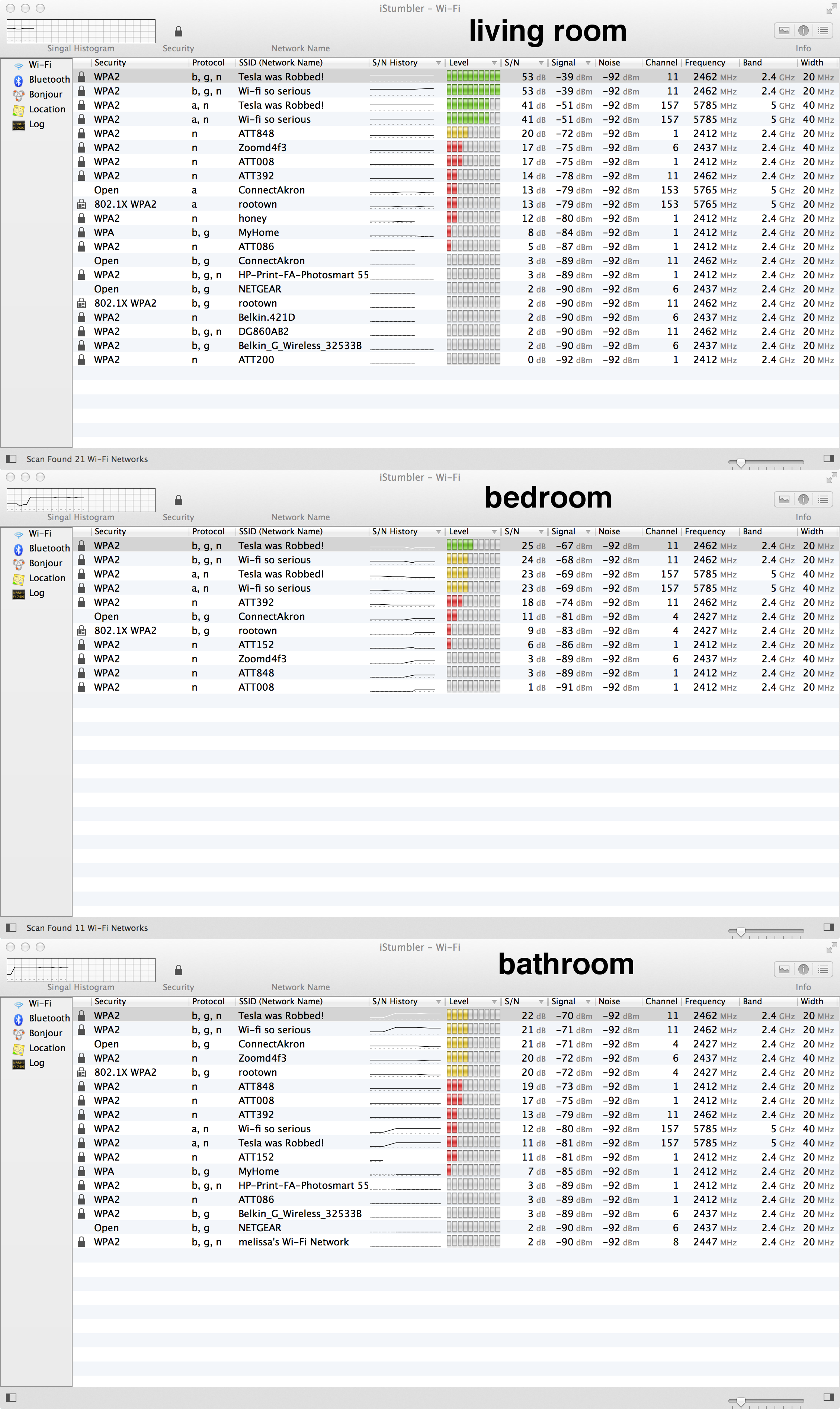This screenshot has height=1411, width=840.
Task: Open the Log view in the sidebar
Action: coord(36,124)
